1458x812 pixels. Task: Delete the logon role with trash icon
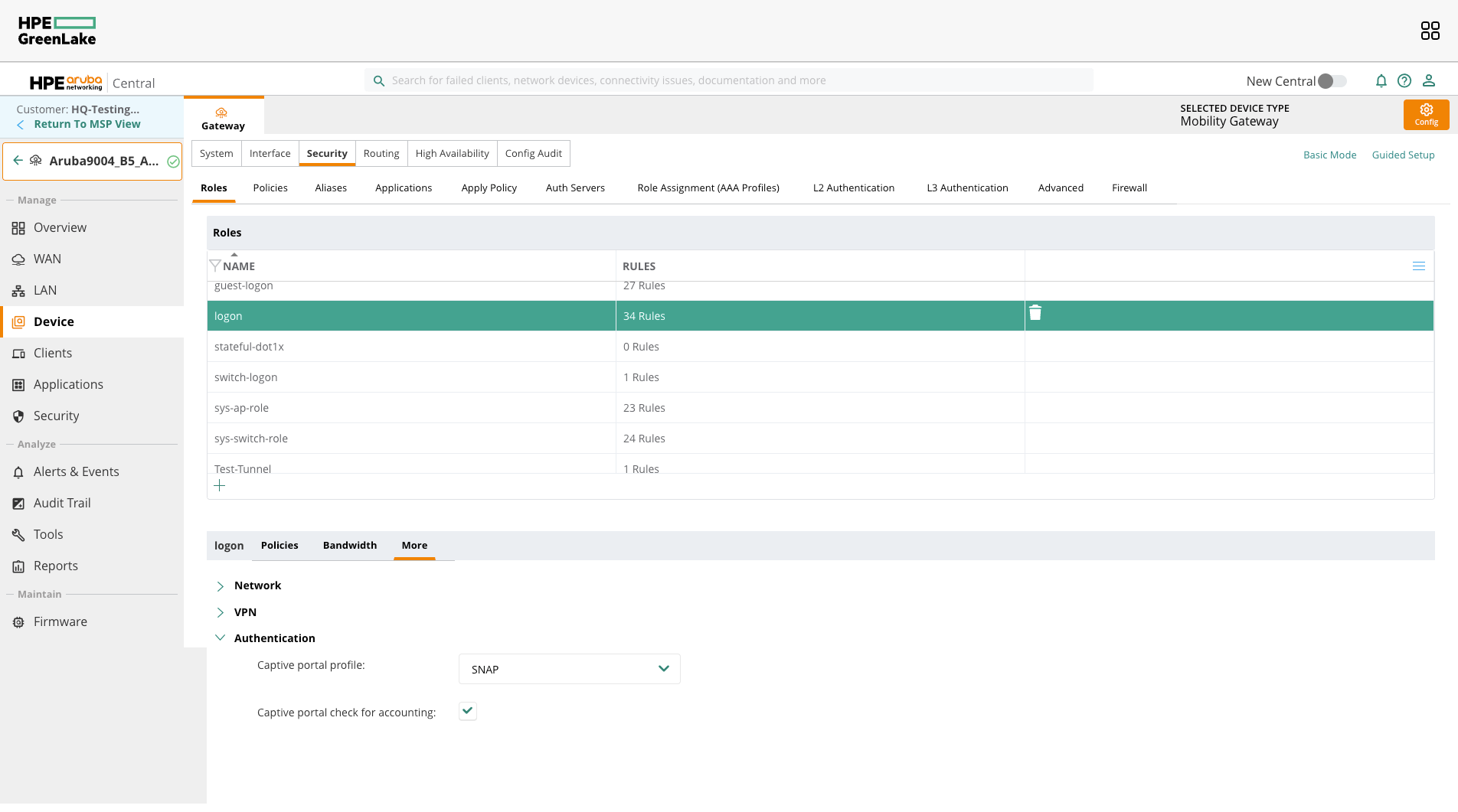[x=1035, y=313]
